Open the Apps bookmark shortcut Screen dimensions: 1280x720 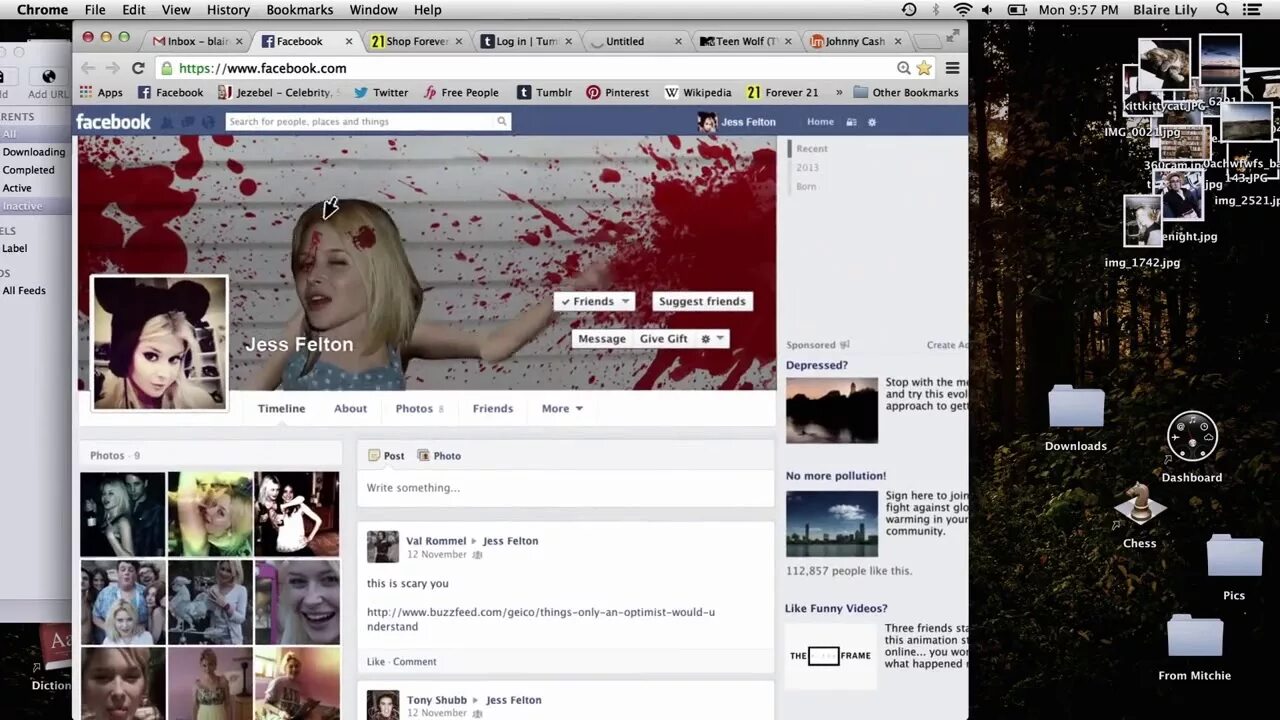pyautogui.click(x=101, y=92)
